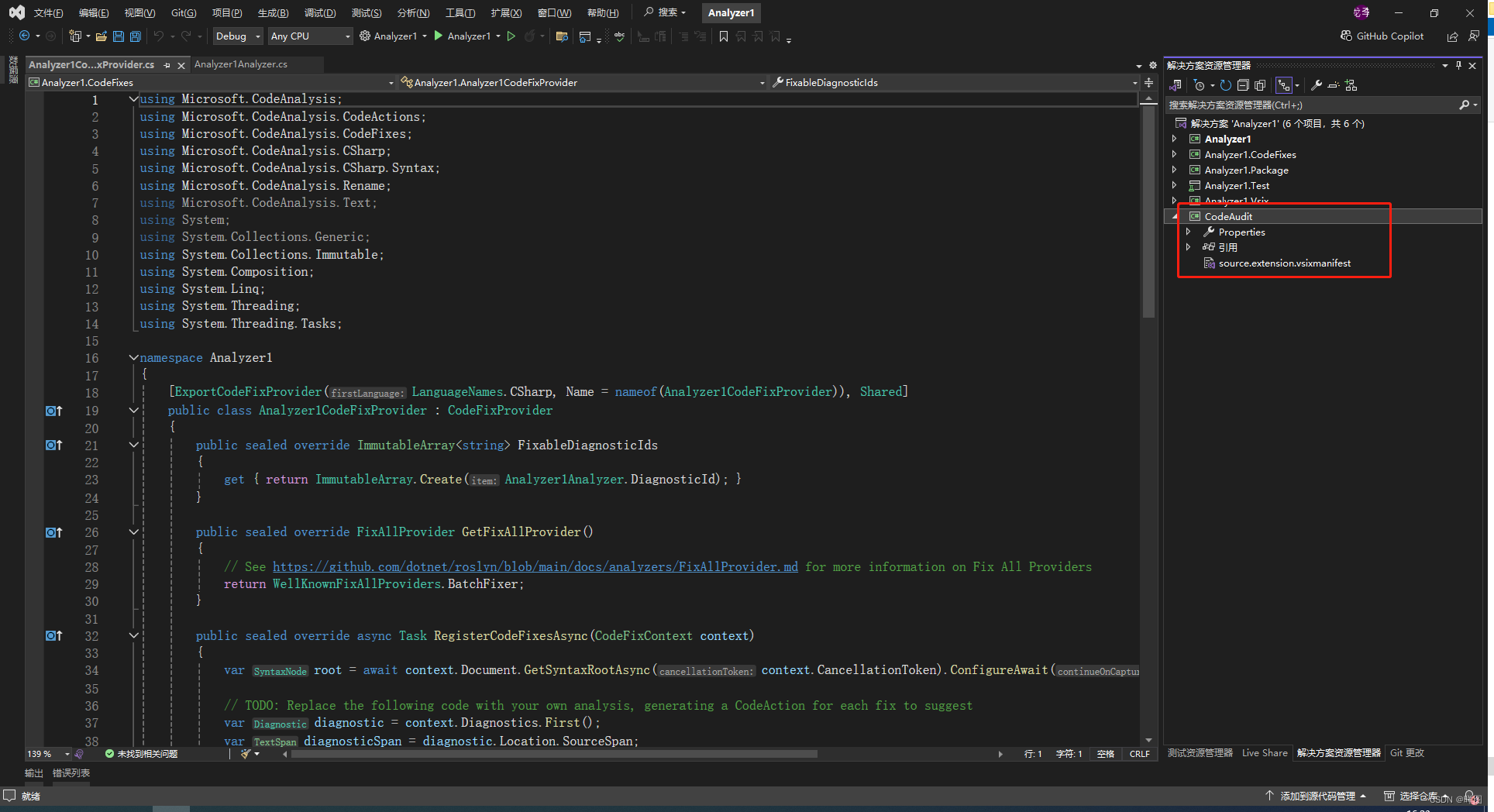Click the split editor icon above scrollbar
This screenshot has width=1494, height=812.
(1148, 82)
